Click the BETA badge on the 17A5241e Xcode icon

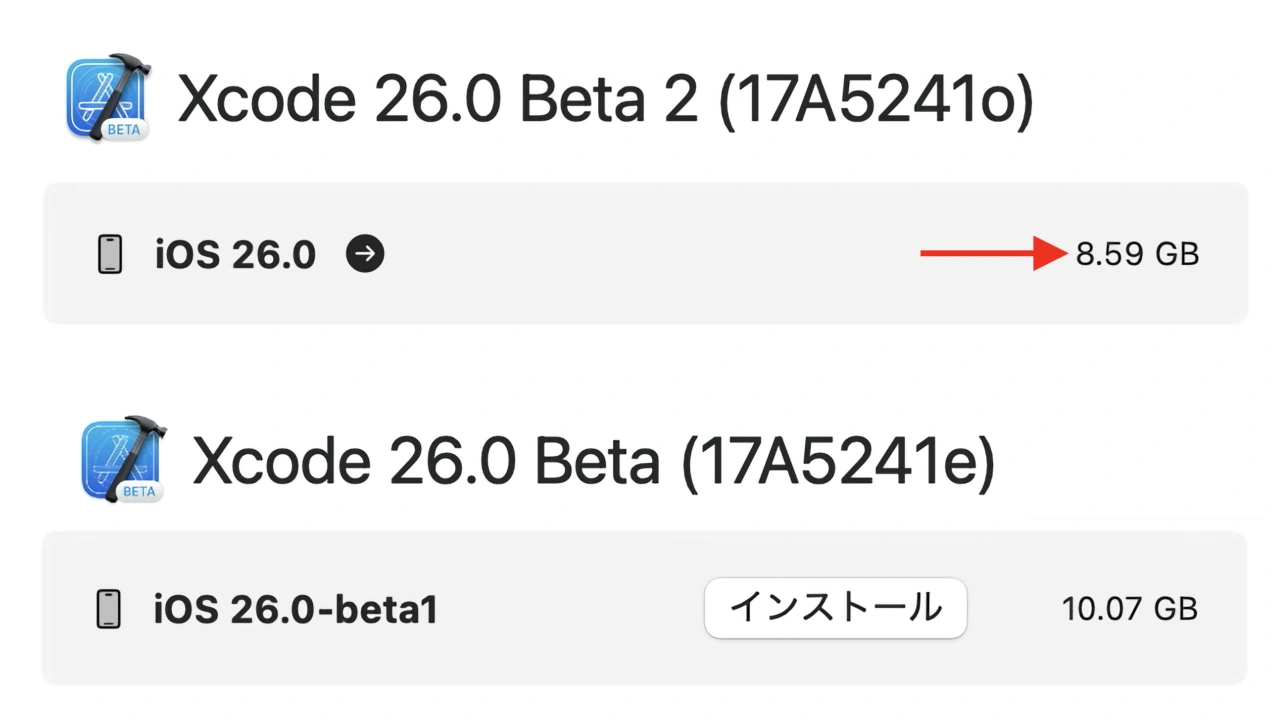click(139, 491)
